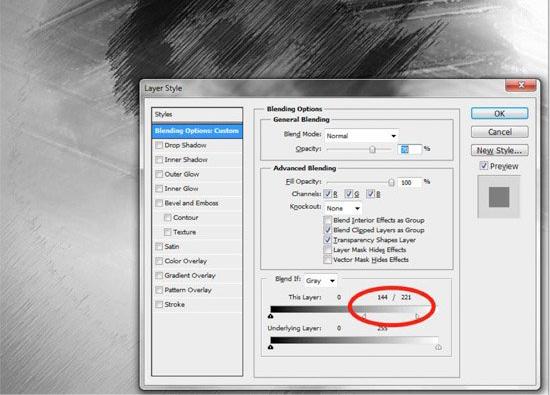550x395 pixels.
Task: Click the New Style... button
Action: click(499, 150)
